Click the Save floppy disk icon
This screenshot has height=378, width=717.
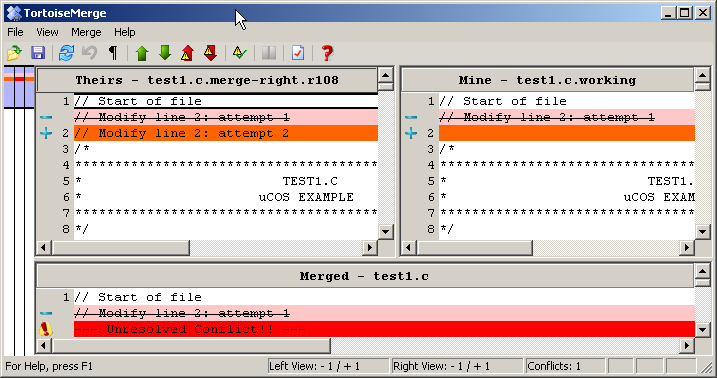[37, 53]
